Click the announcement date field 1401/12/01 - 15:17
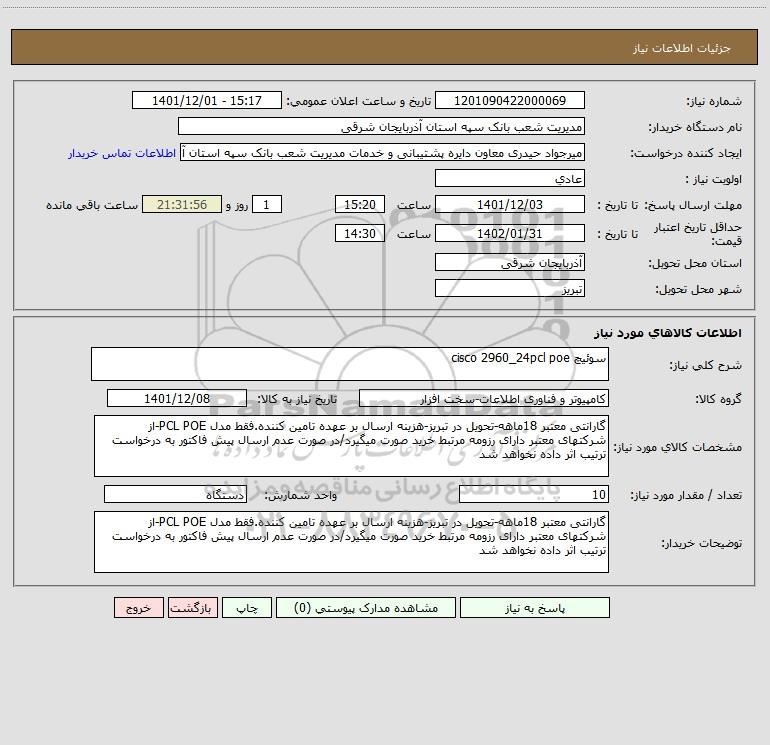 click(207, 100)
